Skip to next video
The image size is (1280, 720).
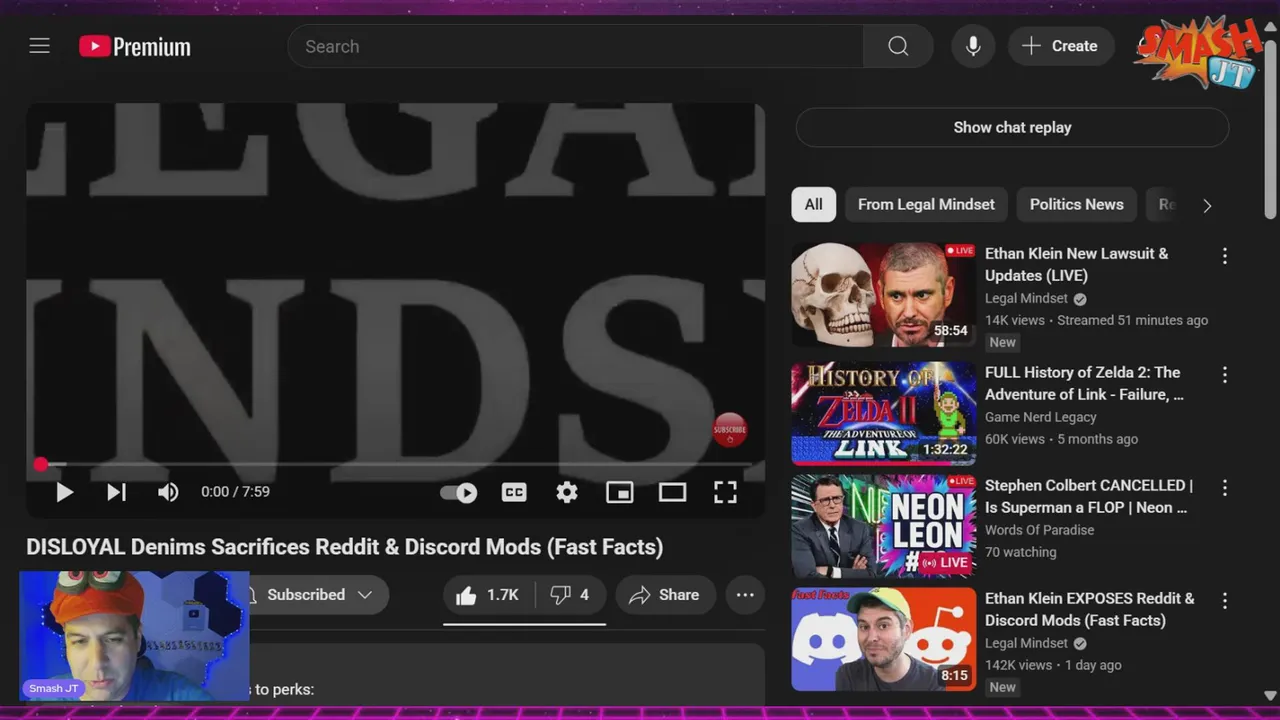[116, 492]
